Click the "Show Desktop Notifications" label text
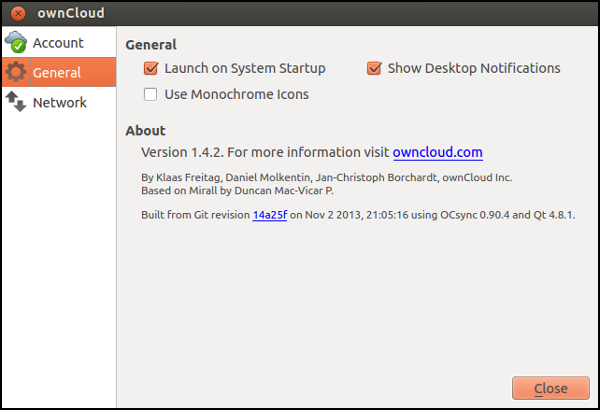 [x=473, y=69]
